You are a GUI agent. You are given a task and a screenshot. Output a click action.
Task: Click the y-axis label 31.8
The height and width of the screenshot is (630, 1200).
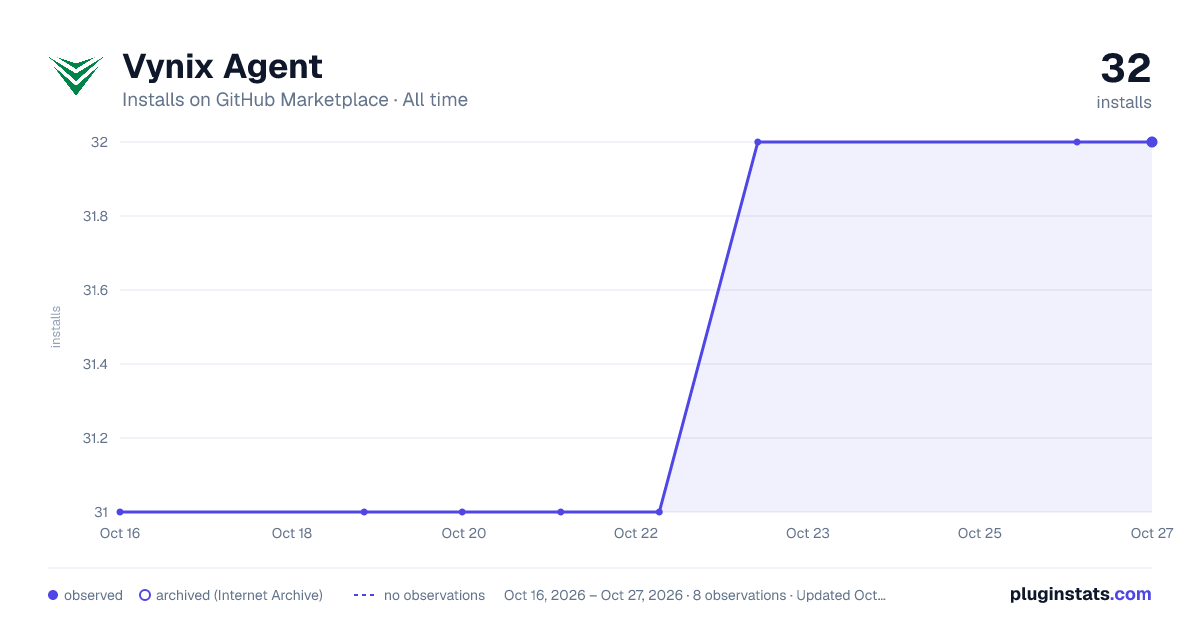point(95,216)
